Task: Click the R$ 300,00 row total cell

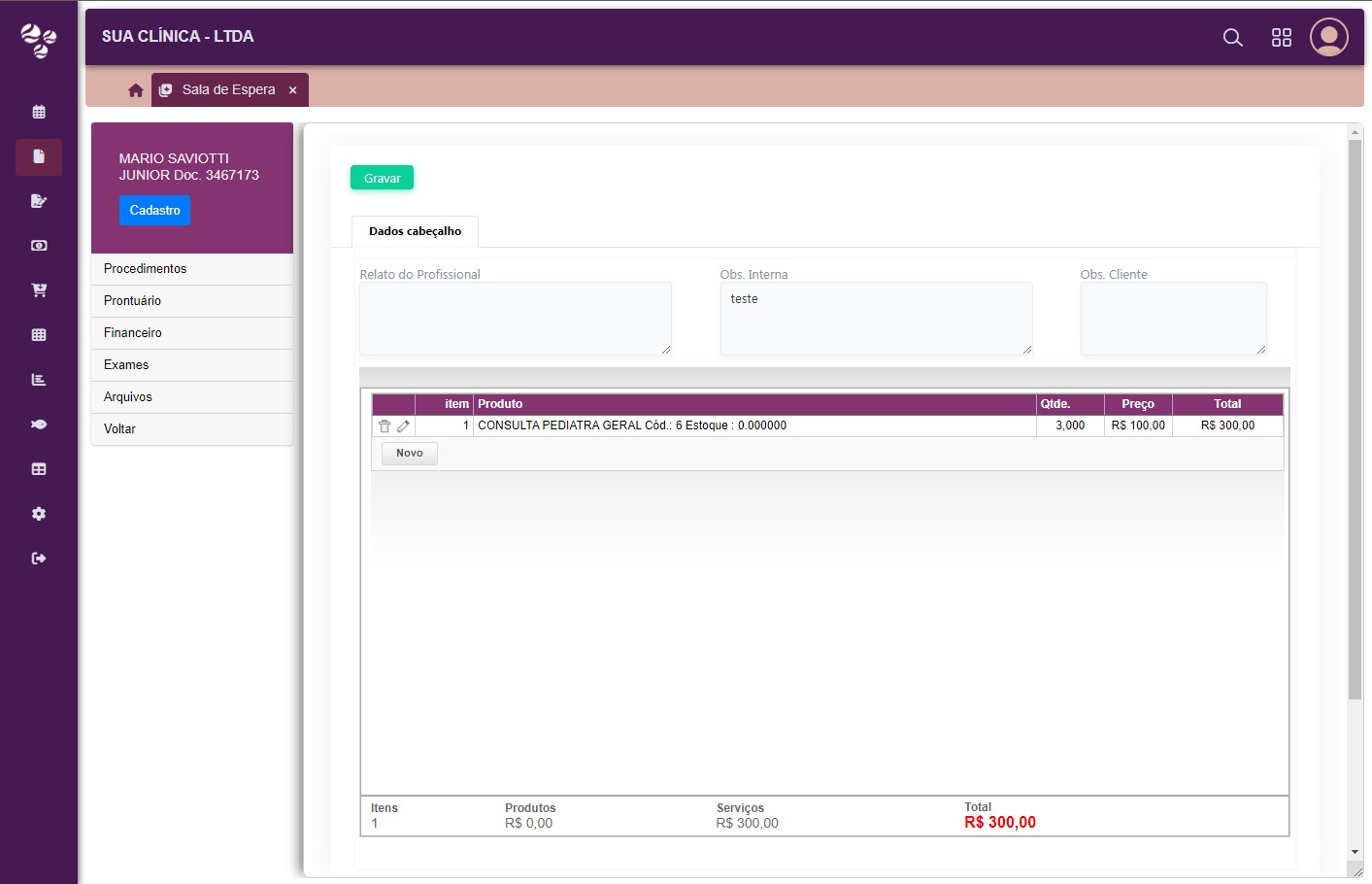Action: [1227, 425]
